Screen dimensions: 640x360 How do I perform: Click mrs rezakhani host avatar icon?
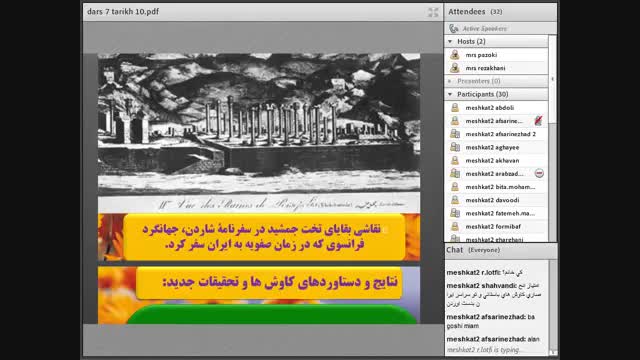[x=455, y=68]
